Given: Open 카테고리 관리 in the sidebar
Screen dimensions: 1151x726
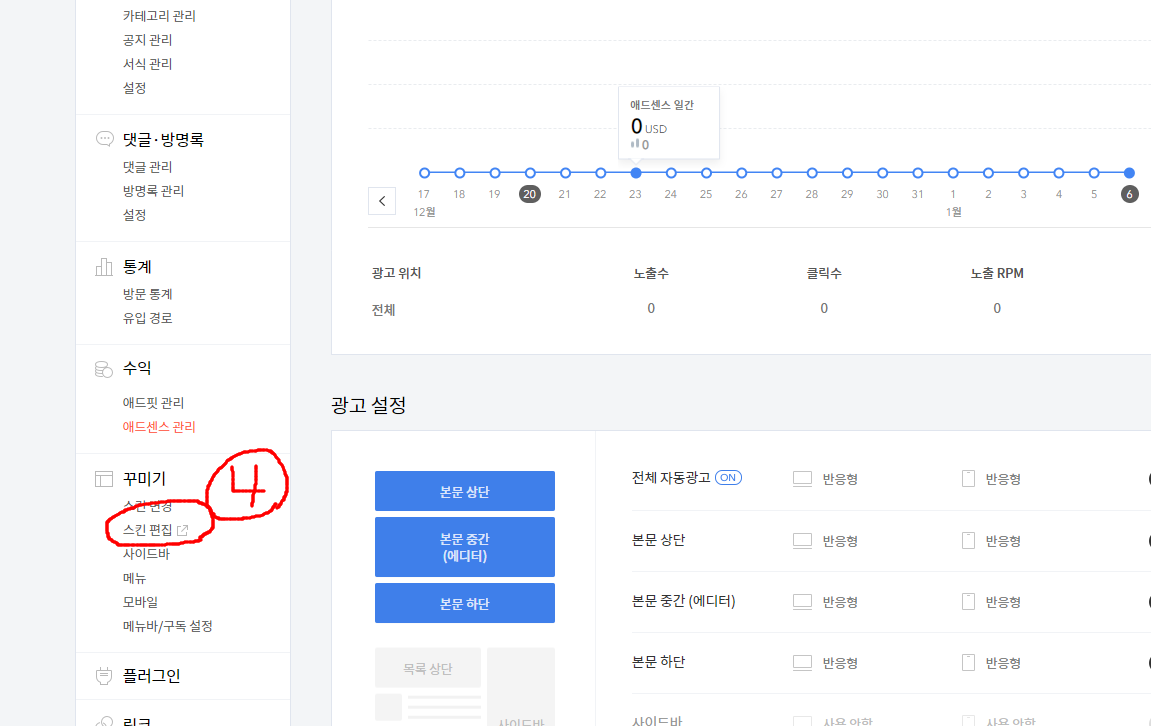Looking at the screenshot, I should pos(159,15).
